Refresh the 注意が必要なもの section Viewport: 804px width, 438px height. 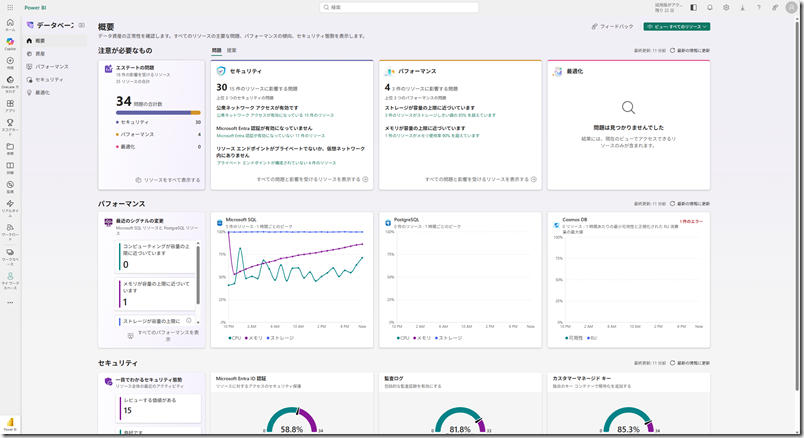tap(690, 51)
